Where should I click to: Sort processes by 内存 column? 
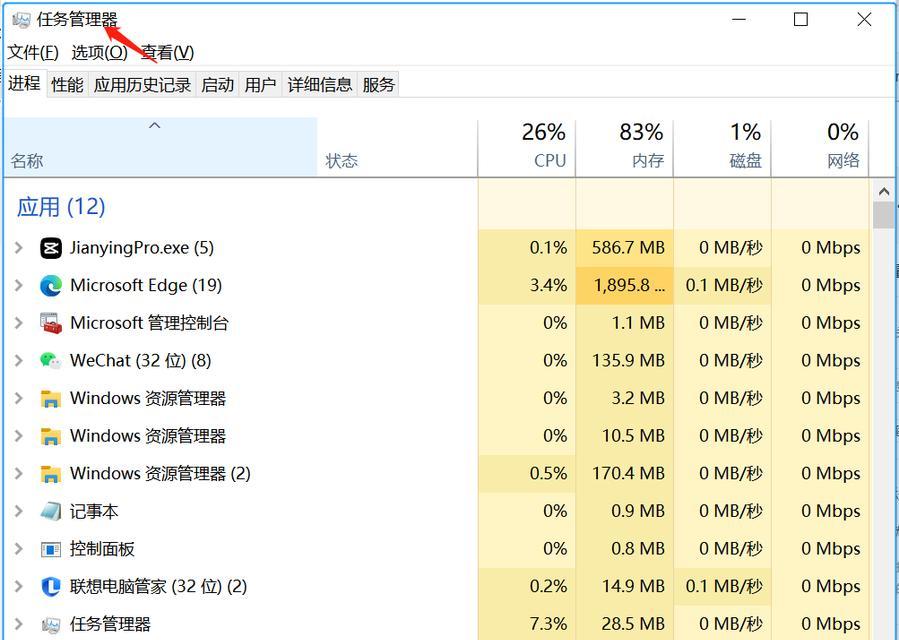pos(624,147)
